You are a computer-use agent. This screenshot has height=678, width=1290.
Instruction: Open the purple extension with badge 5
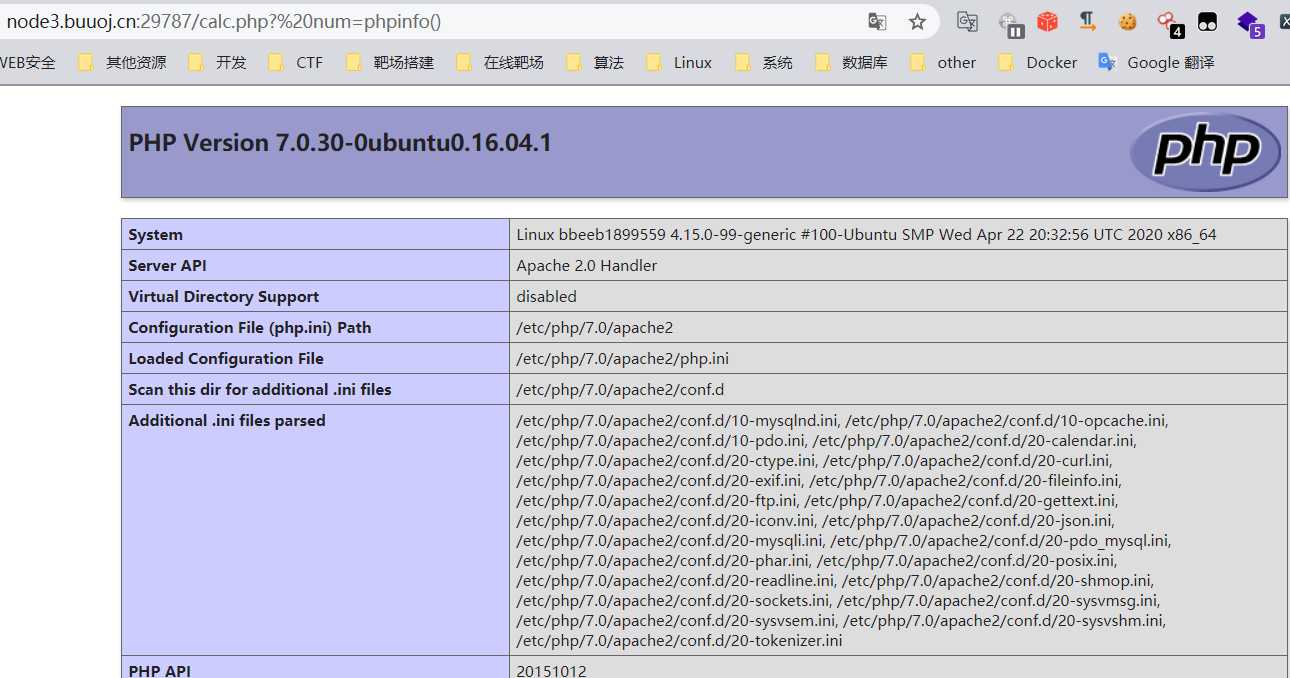pyautogui.click(x=1250, y=23)
